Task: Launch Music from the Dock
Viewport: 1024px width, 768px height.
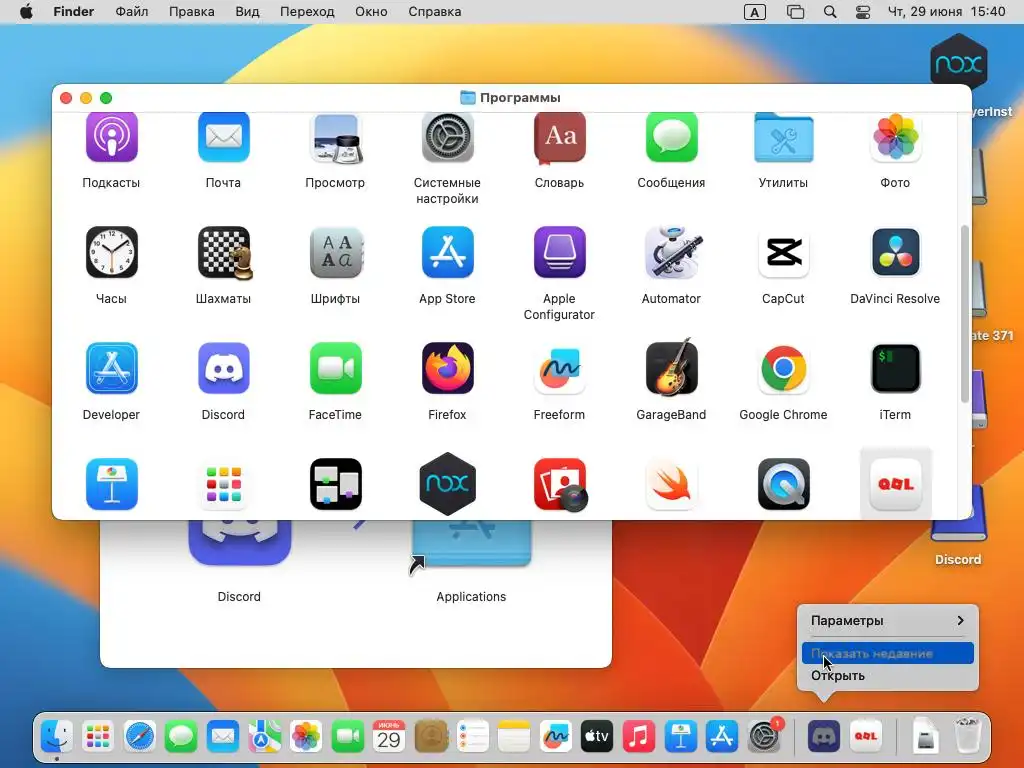Action: coord(639,737)
